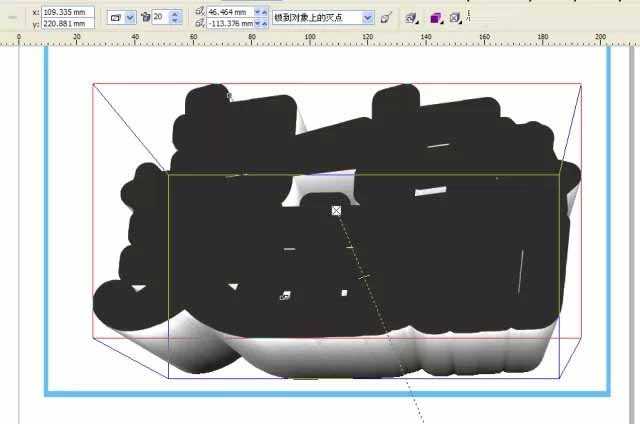Open the extrude rotation flyout
Image resolution: width=640 pixels, height=424 pixels.
(x=412, y=17)
